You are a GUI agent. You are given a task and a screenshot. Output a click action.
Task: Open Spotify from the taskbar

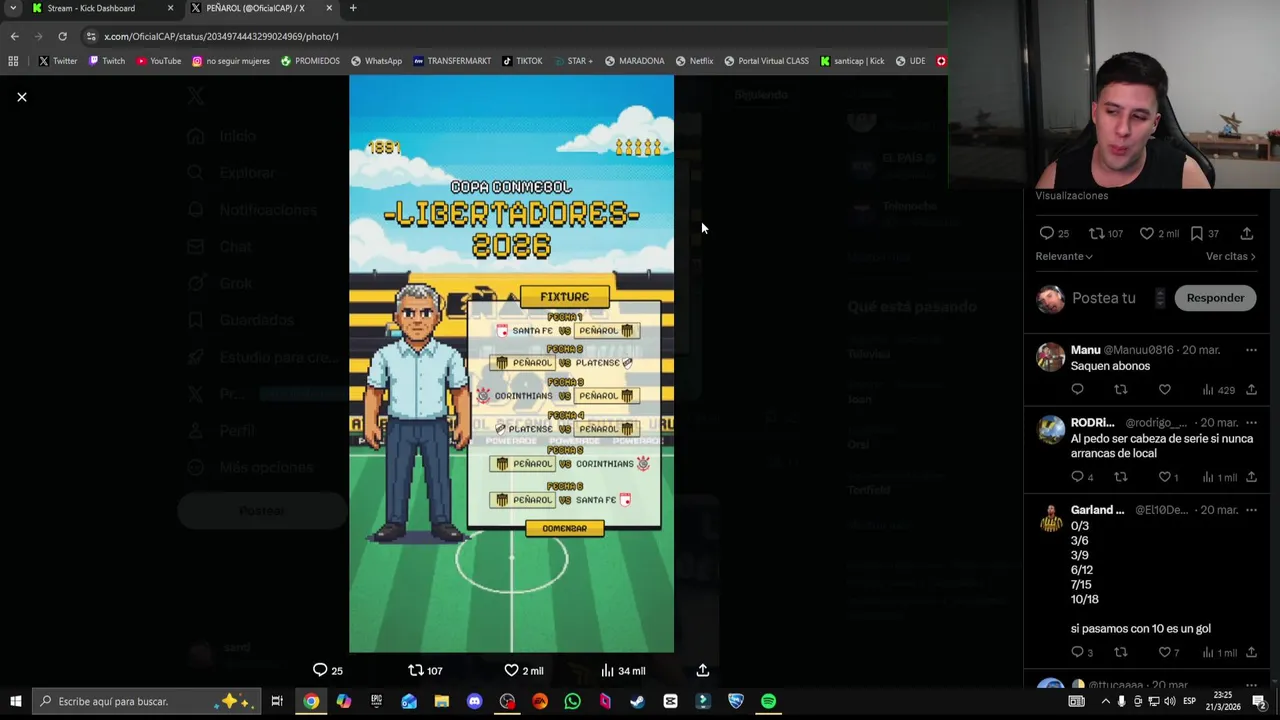click(768, 701)
